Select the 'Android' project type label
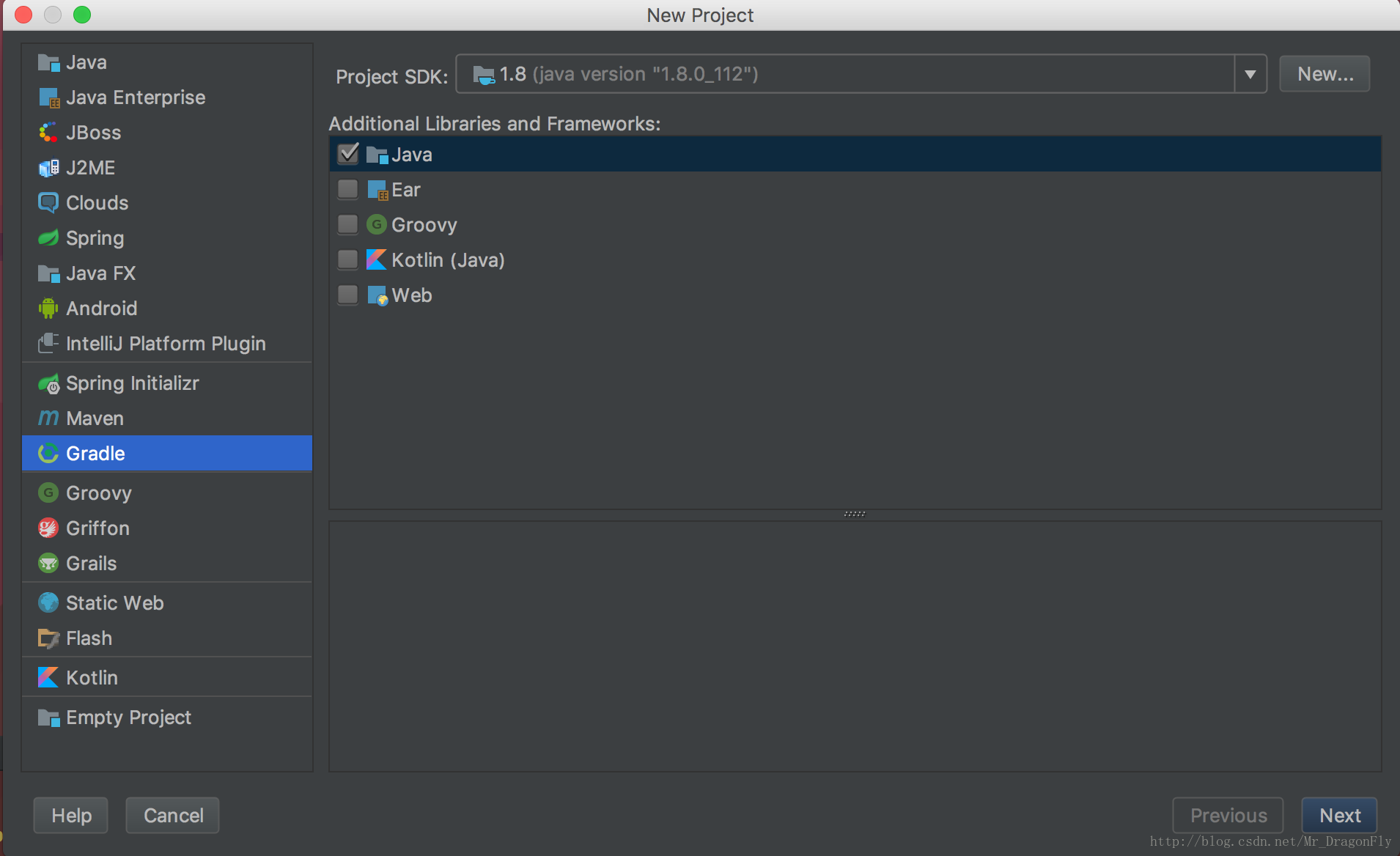1400x856 pixels. [x=102, y=309]
